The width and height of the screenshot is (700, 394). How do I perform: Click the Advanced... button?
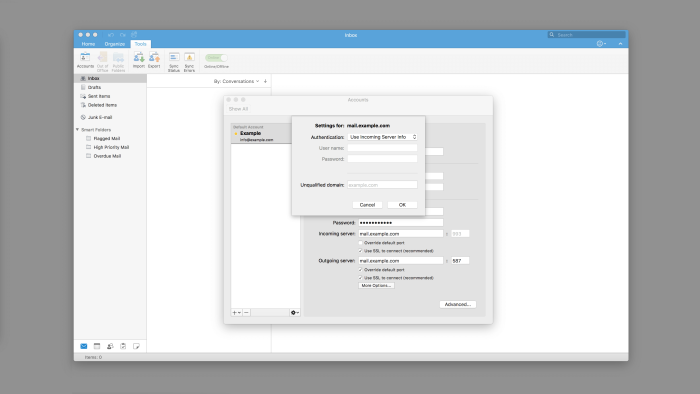(x=458, y=304)
